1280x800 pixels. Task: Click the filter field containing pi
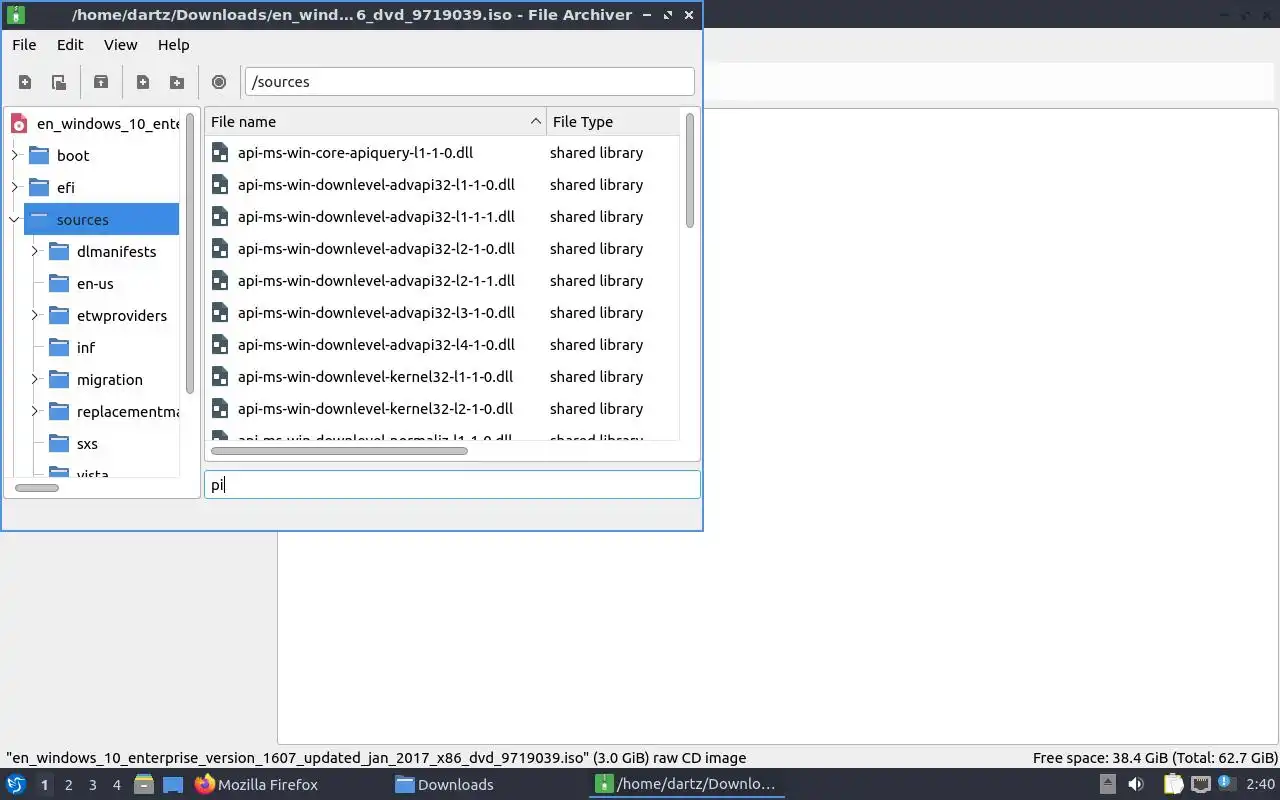point(452,485)
